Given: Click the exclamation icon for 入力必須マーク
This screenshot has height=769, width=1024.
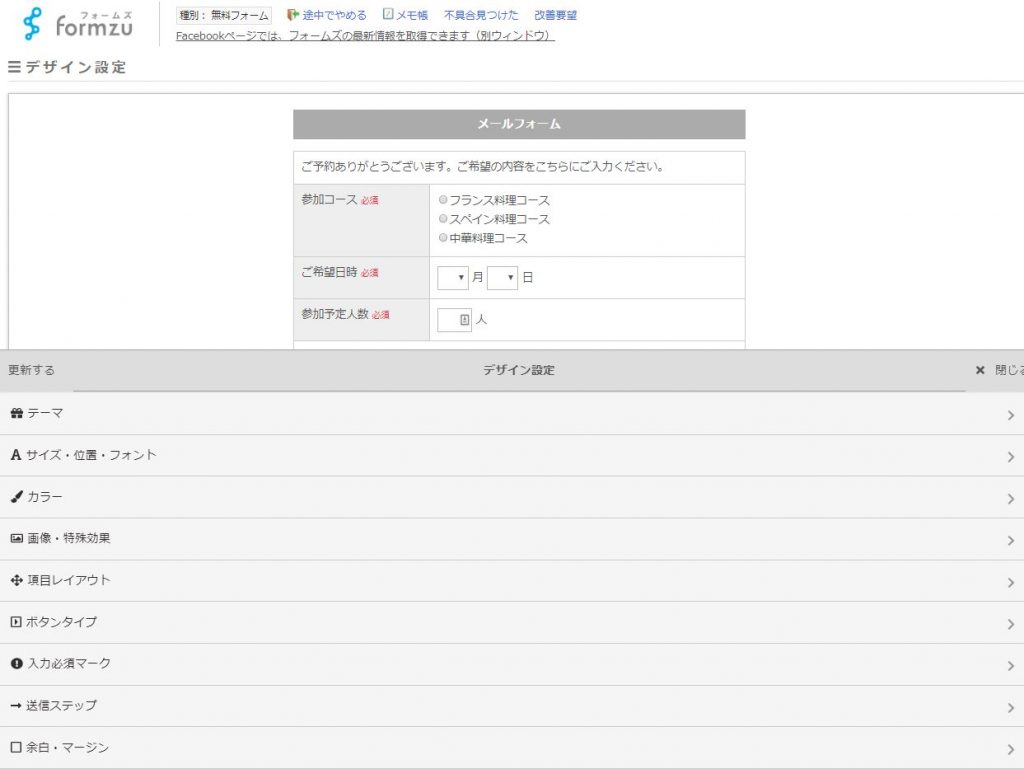Looking at the screenshot, I should click(x=16, y=664).
